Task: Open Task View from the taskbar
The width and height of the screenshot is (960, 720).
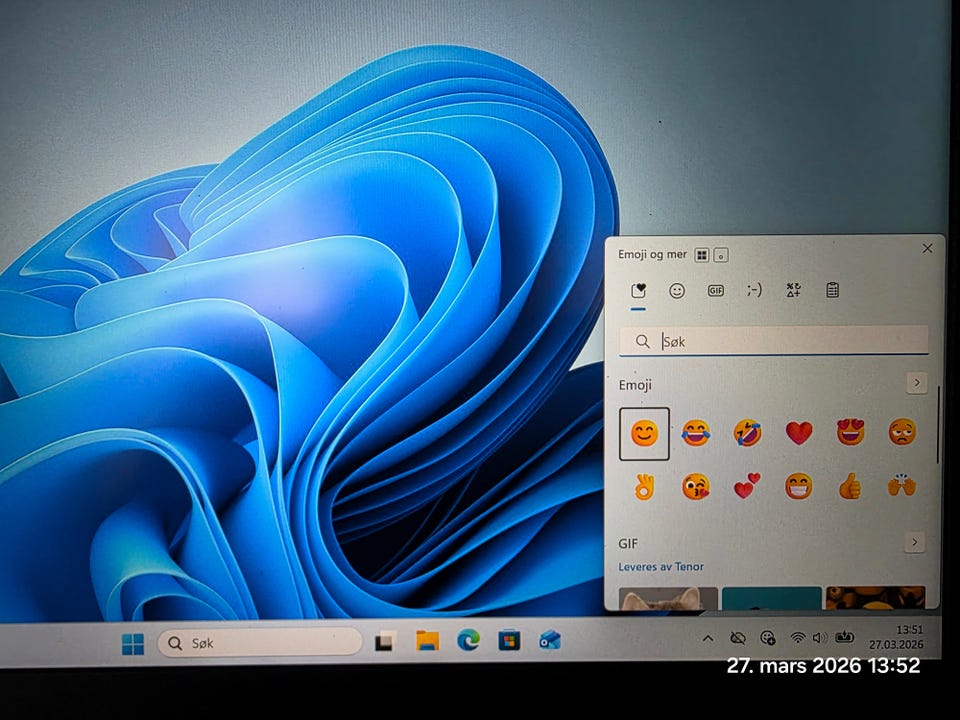Action: coord(384,642)
